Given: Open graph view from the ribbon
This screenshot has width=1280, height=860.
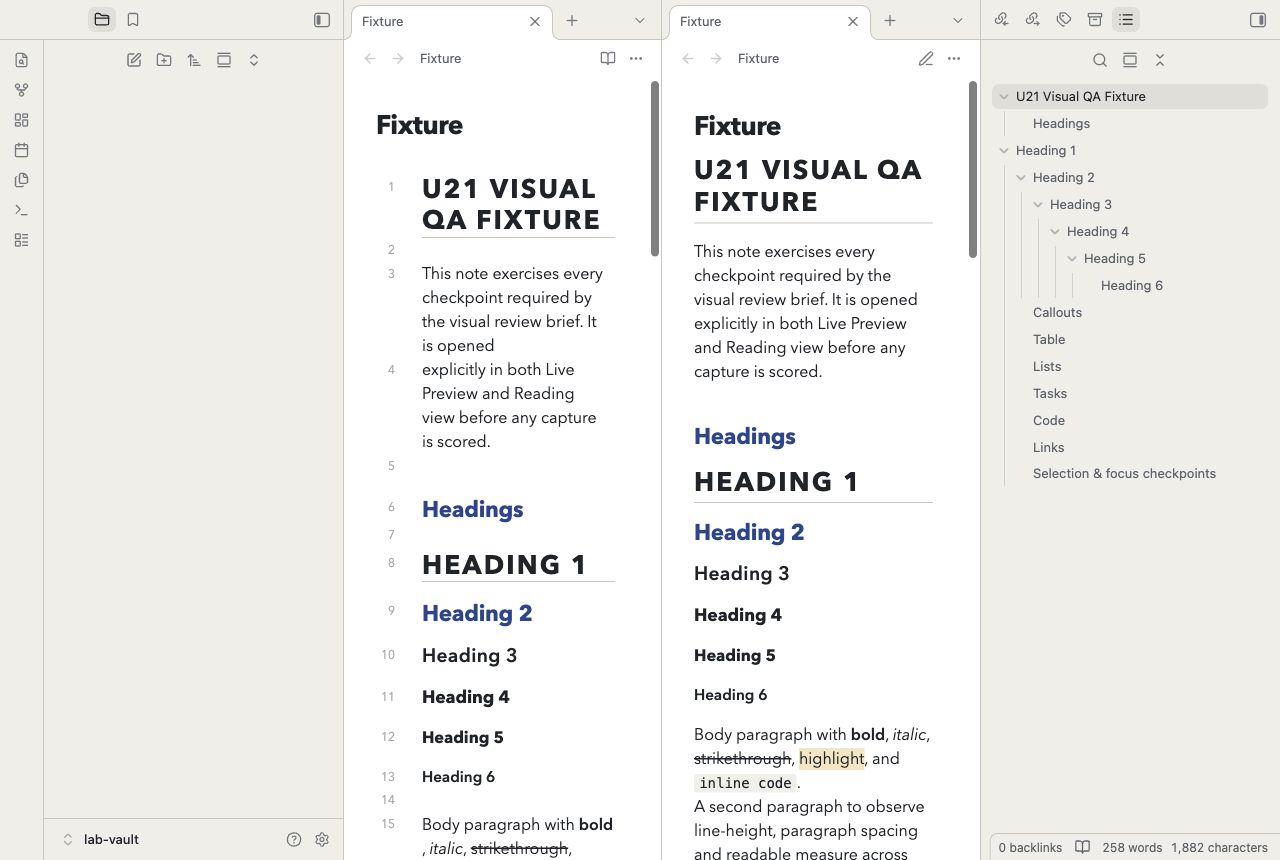Looking at the screenshot, I should [x=22, y=90].
